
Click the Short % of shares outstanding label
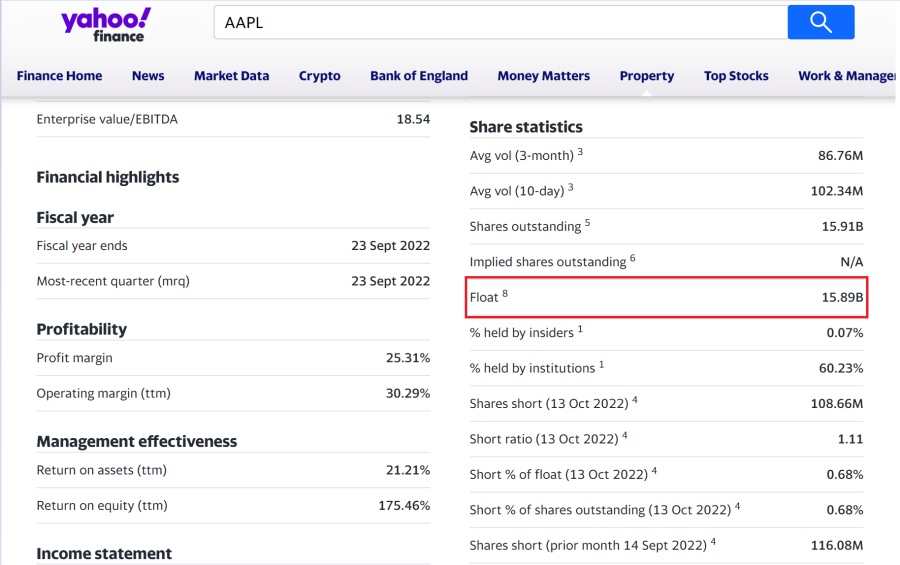tap(604, 510)
